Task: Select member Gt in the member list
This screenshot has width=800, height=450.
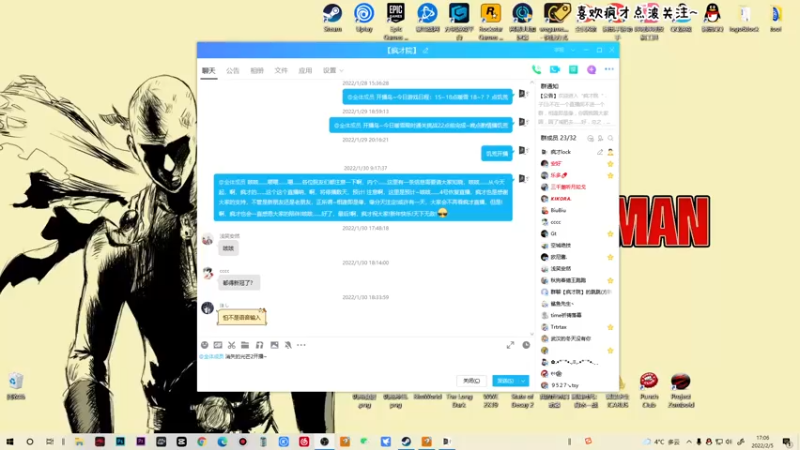Action: pyautogui.click(x=576, y=234)
